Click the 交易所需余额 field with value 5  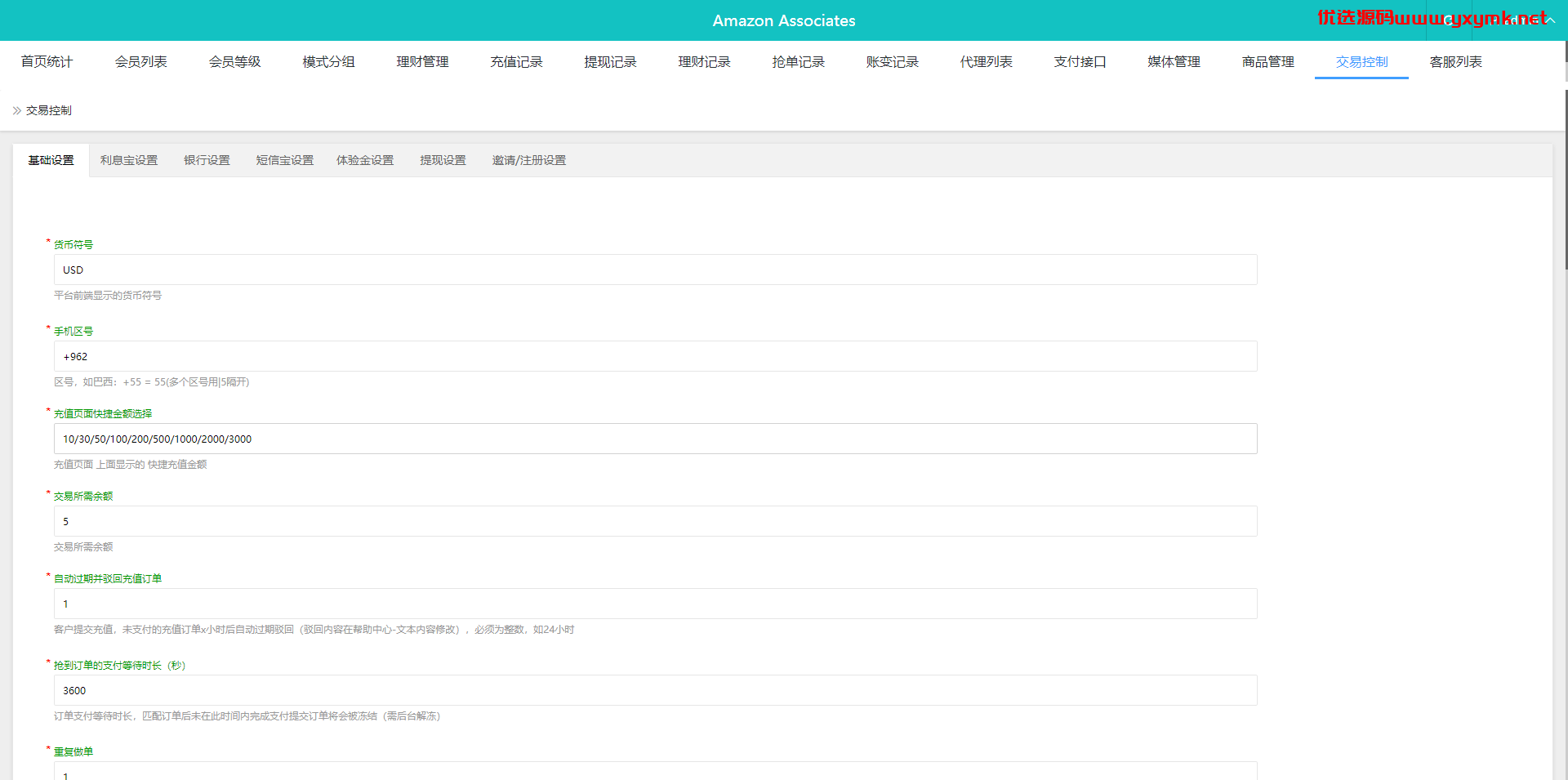pyautogui.click(x=655, y=521)
